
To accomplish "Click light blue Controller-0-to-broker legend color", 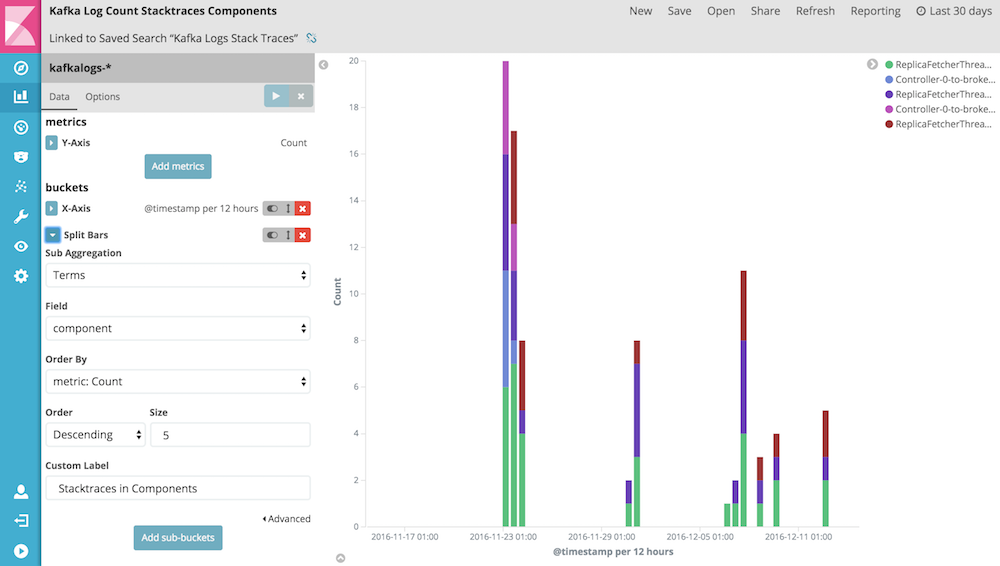I will click(x=889, y=80).
